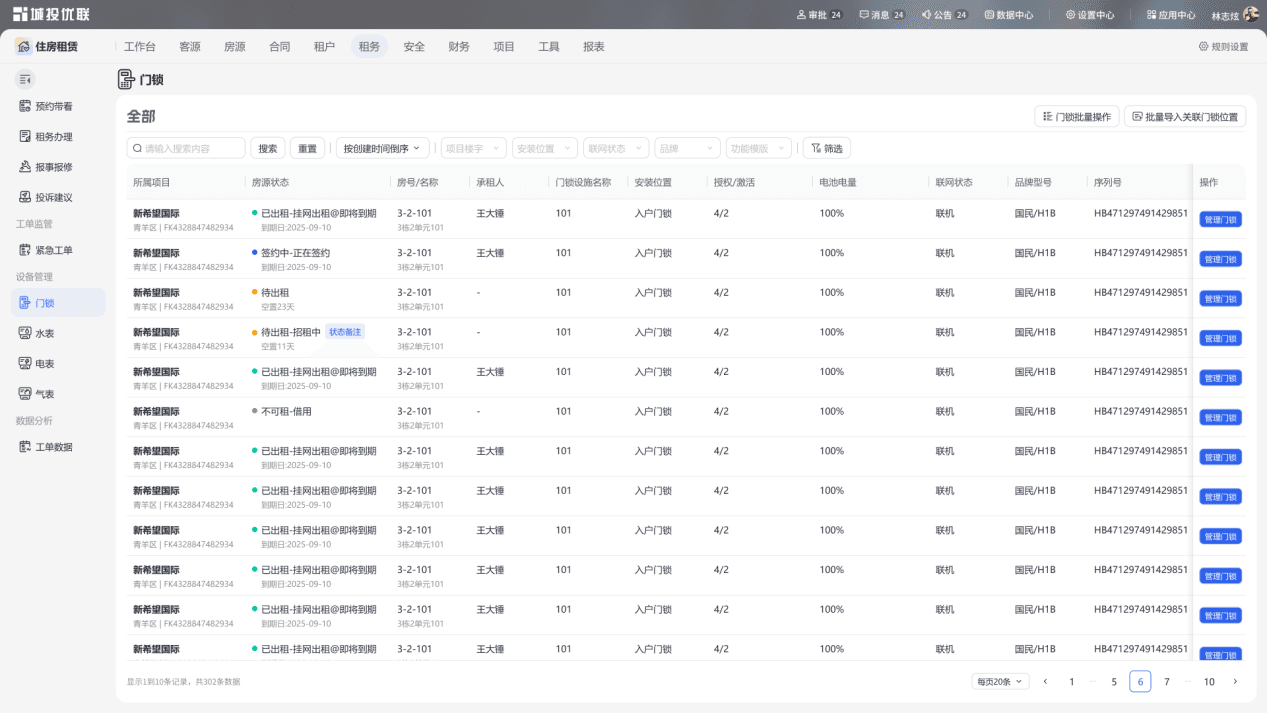Click the 投诉建议 sidebar icon

(x=26, y=197)
